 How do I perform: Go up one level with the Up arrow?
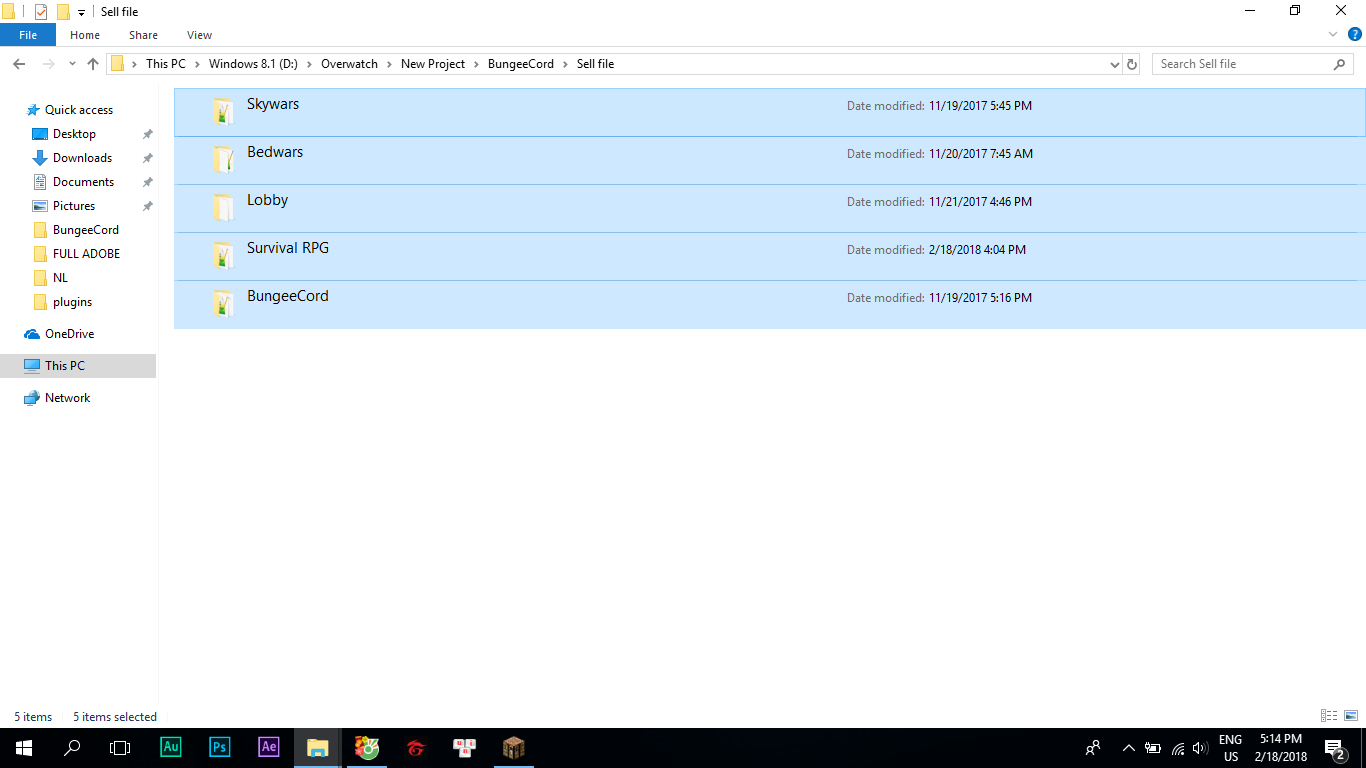93,64
